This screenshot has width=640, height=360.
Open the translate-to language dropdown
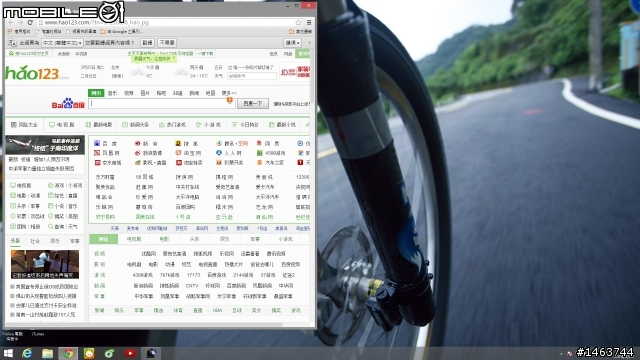coord(62,42)
